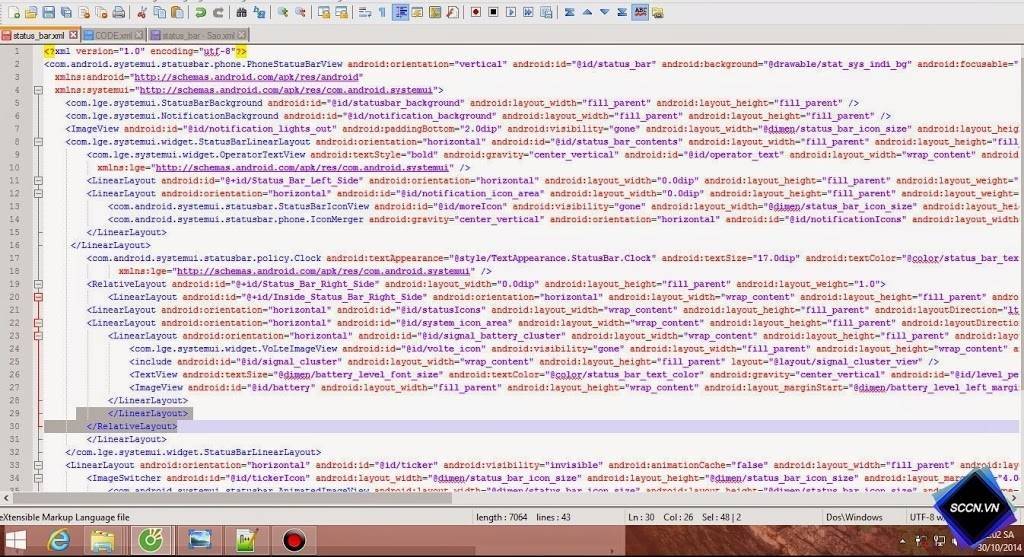
Task: Toggle the highlighted indent guide button
Action: tap(400, 12)
